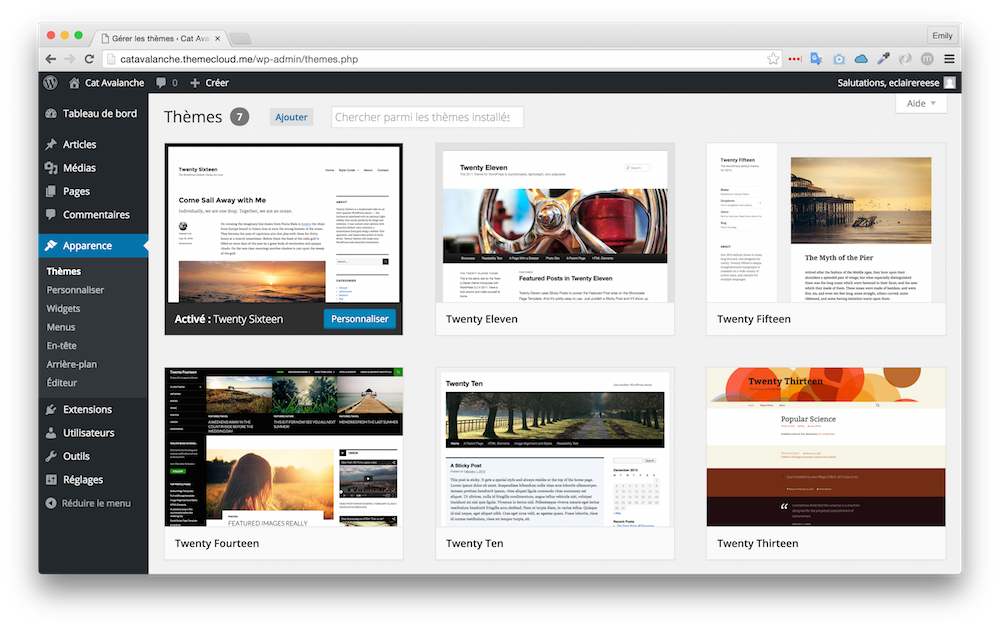Viewport: 1000px width, 629px height.
Task: Click the Réglages settings icon
Action: 51,480
